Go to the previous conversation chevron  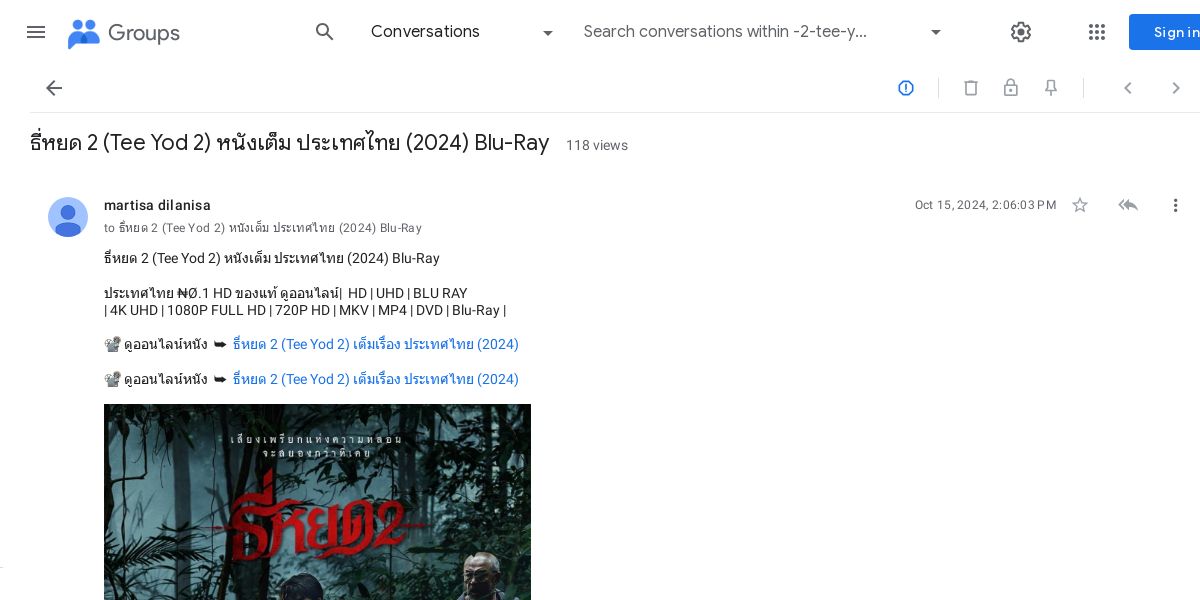[x=1128, y=88]
